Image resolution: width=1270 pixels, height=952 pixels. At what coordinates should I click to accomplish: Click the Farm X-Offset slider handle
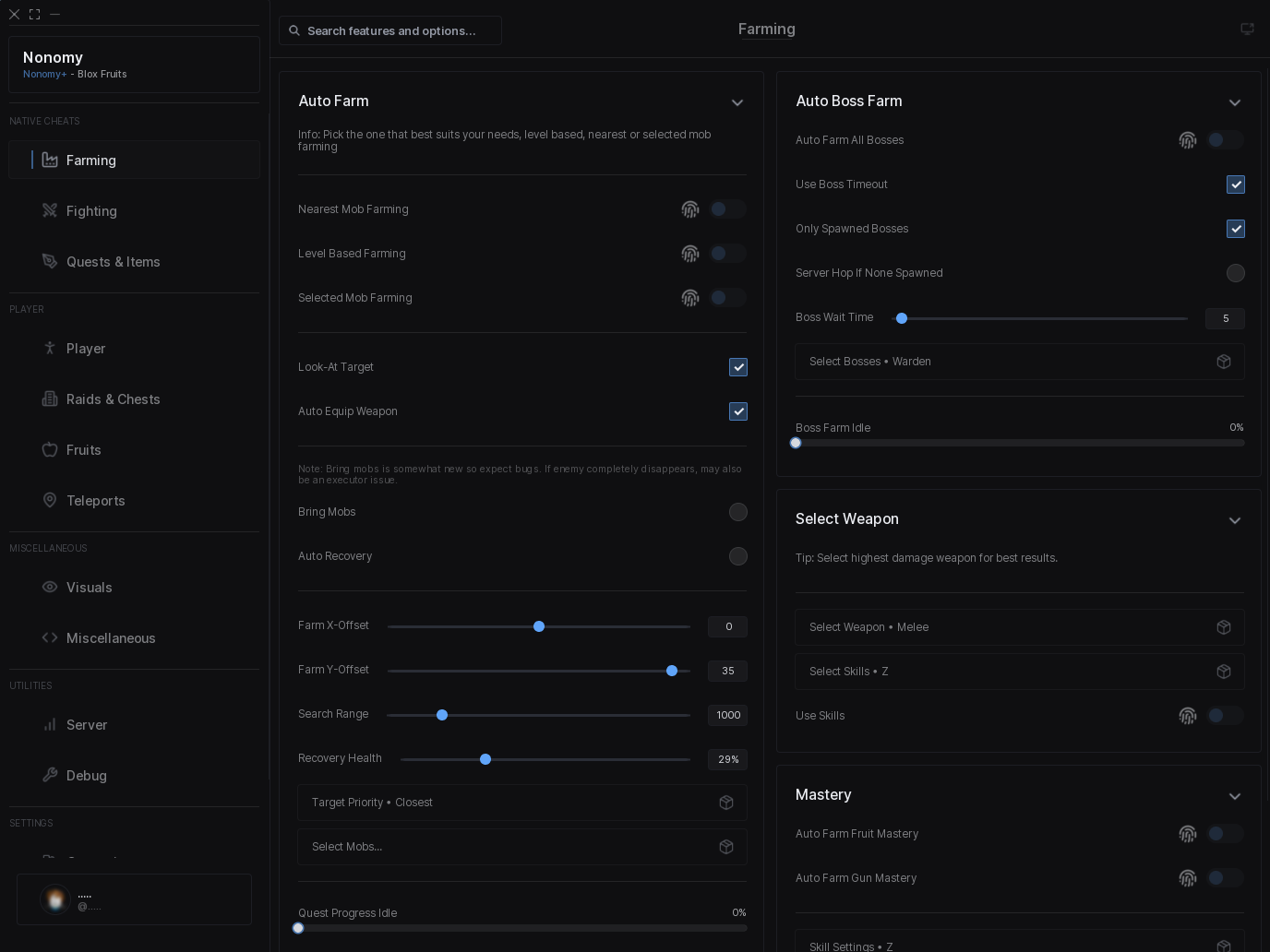point(539,626)
